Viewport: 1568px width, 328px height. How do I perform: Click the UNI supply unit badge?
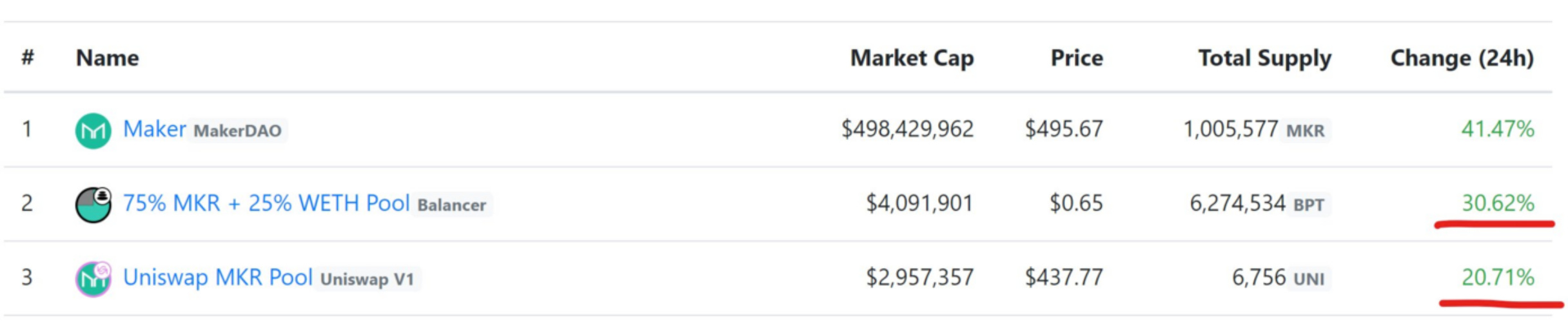coord(1309,280)
